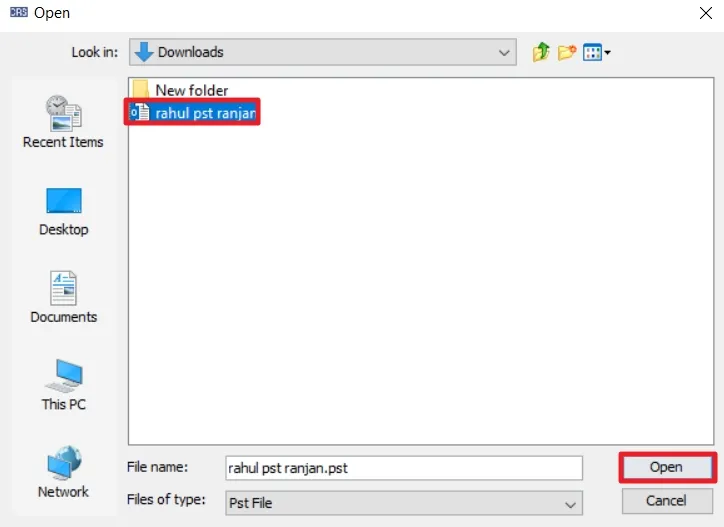Select This PC in sidebar

pos(63,385)
